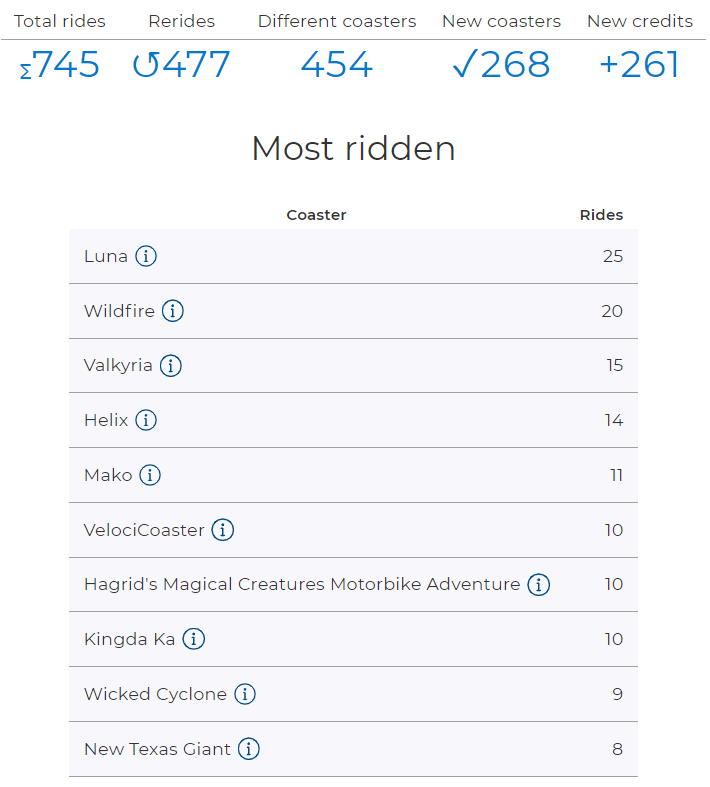Image resolution: width=710 pixels, height=787 pixels.
Task: Click the New coasters count 268
Action: [x=501, y=65]
